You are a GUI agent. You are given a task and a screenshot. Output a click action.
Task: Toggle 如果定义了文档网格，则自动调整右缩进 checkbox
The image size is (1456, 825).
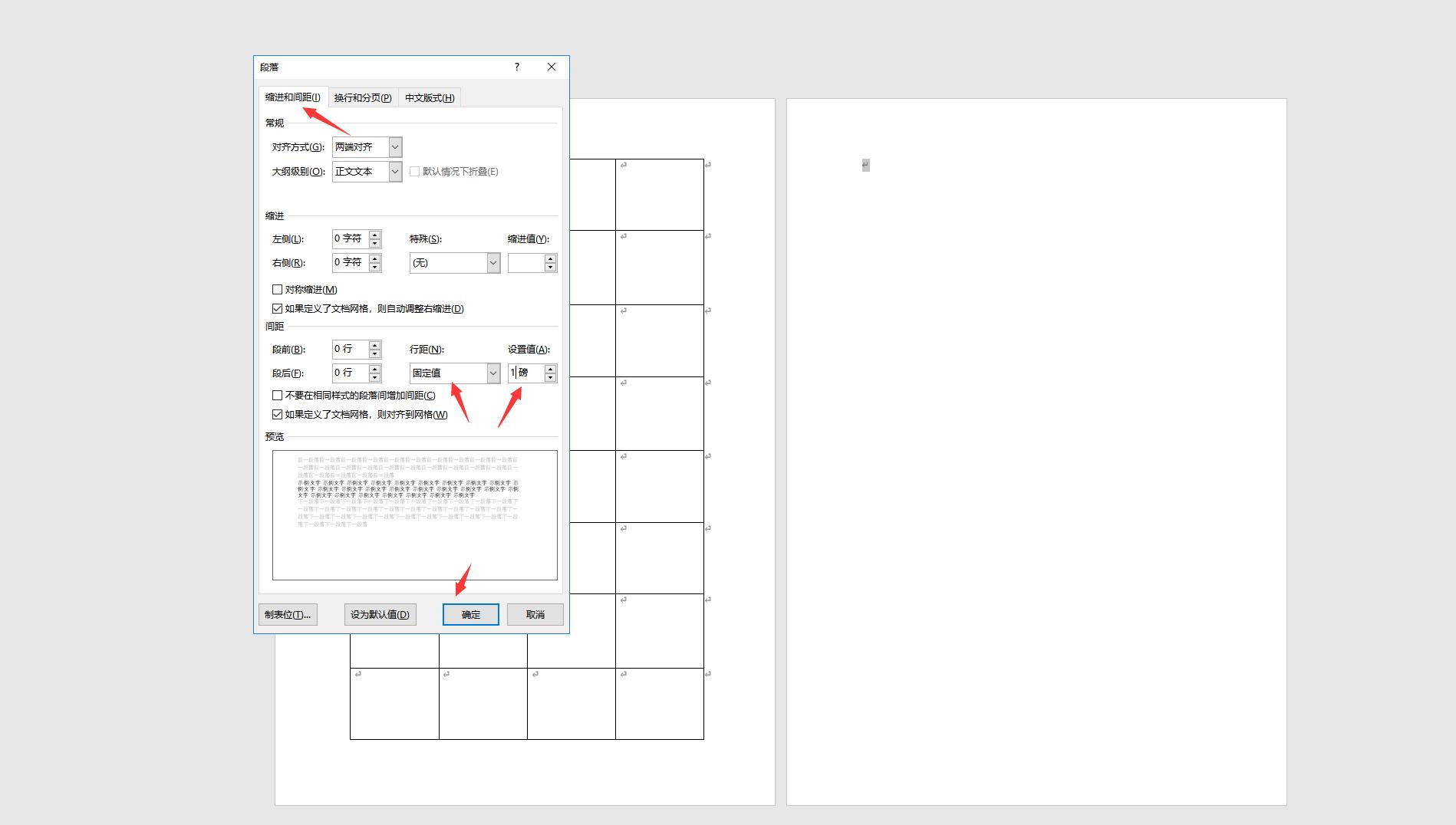tap(278, 308)
